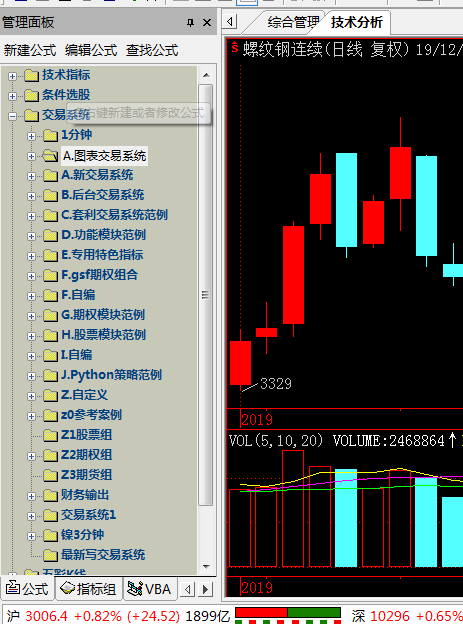Switch to the 指标组 bottom tab
The height and width of the screenshot is (624, 463).
coord(88,589)
